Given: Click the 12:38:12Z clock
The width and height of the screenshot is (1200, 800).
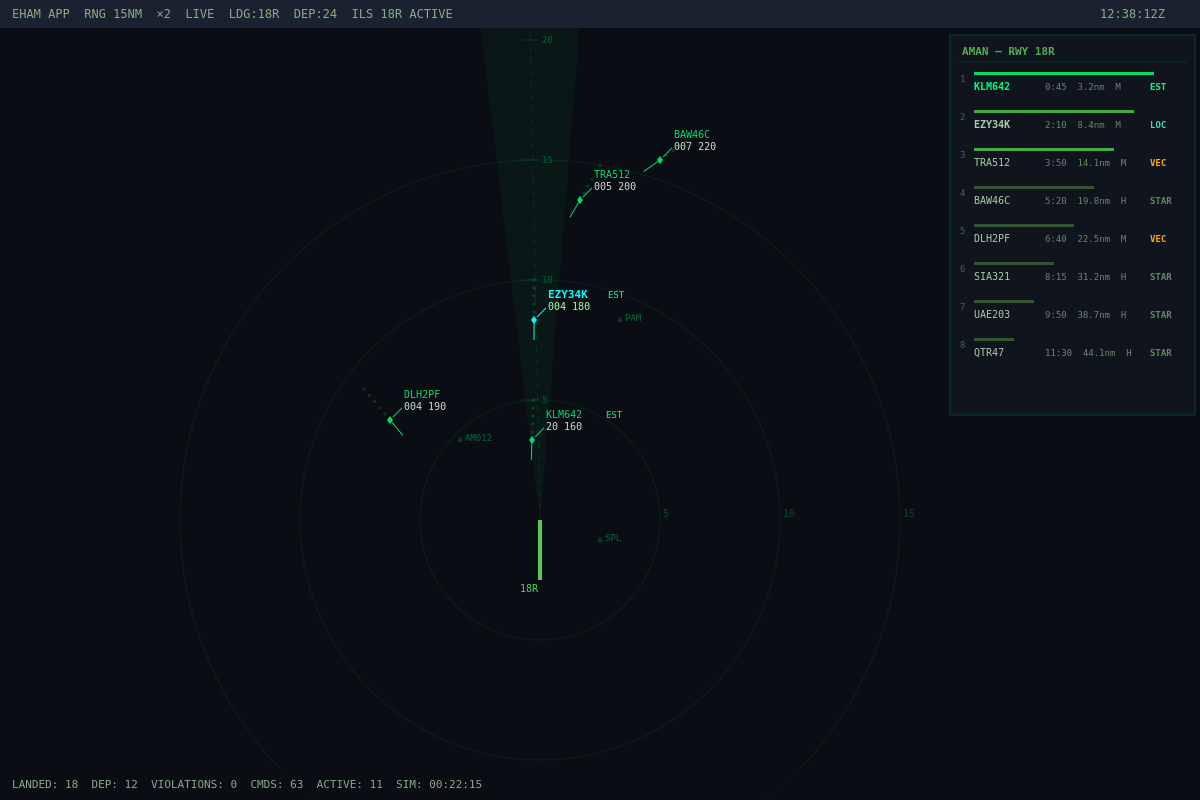Looking at the screenshot, I should click(x=1132, y=14).
